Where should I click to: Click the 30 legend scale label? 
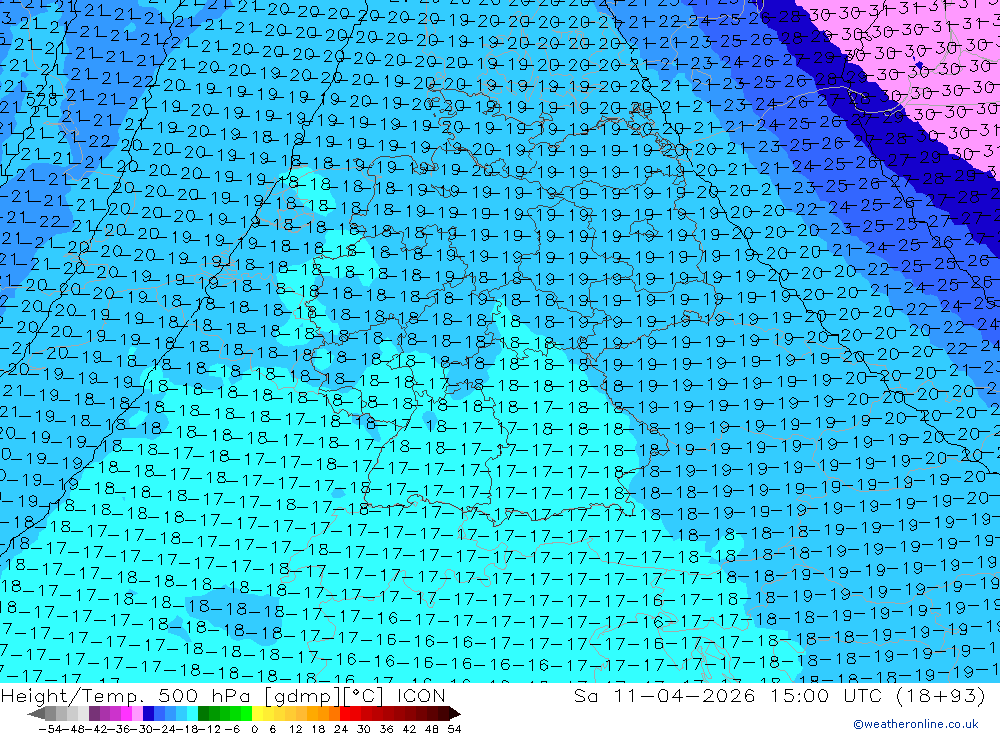pos(364,729)
